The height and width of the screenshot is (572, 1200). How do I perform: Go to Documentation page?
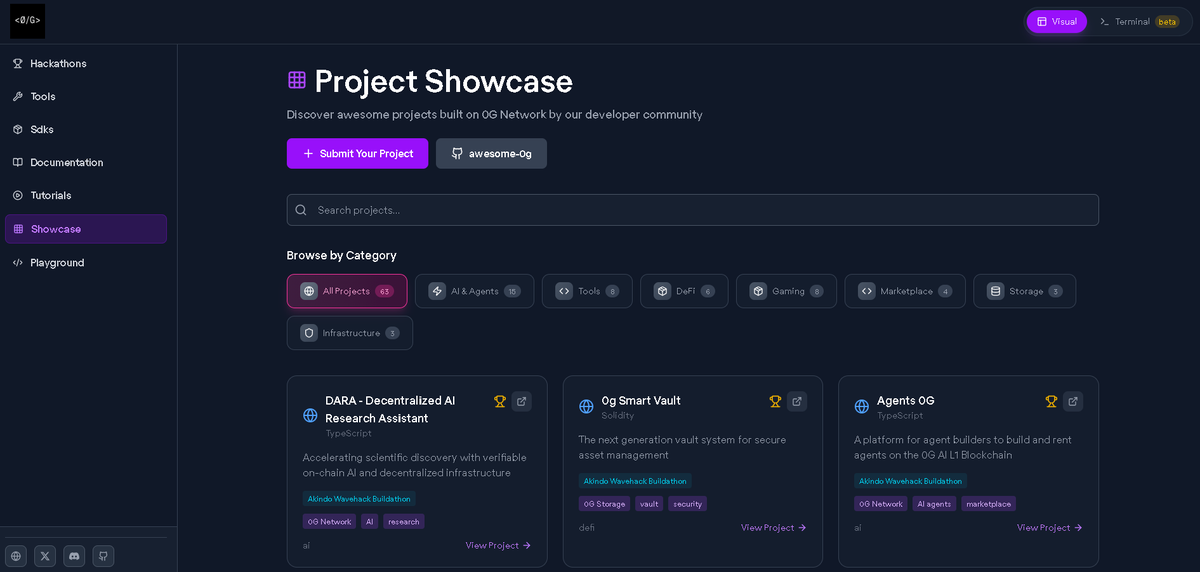(x=86, y=162)
